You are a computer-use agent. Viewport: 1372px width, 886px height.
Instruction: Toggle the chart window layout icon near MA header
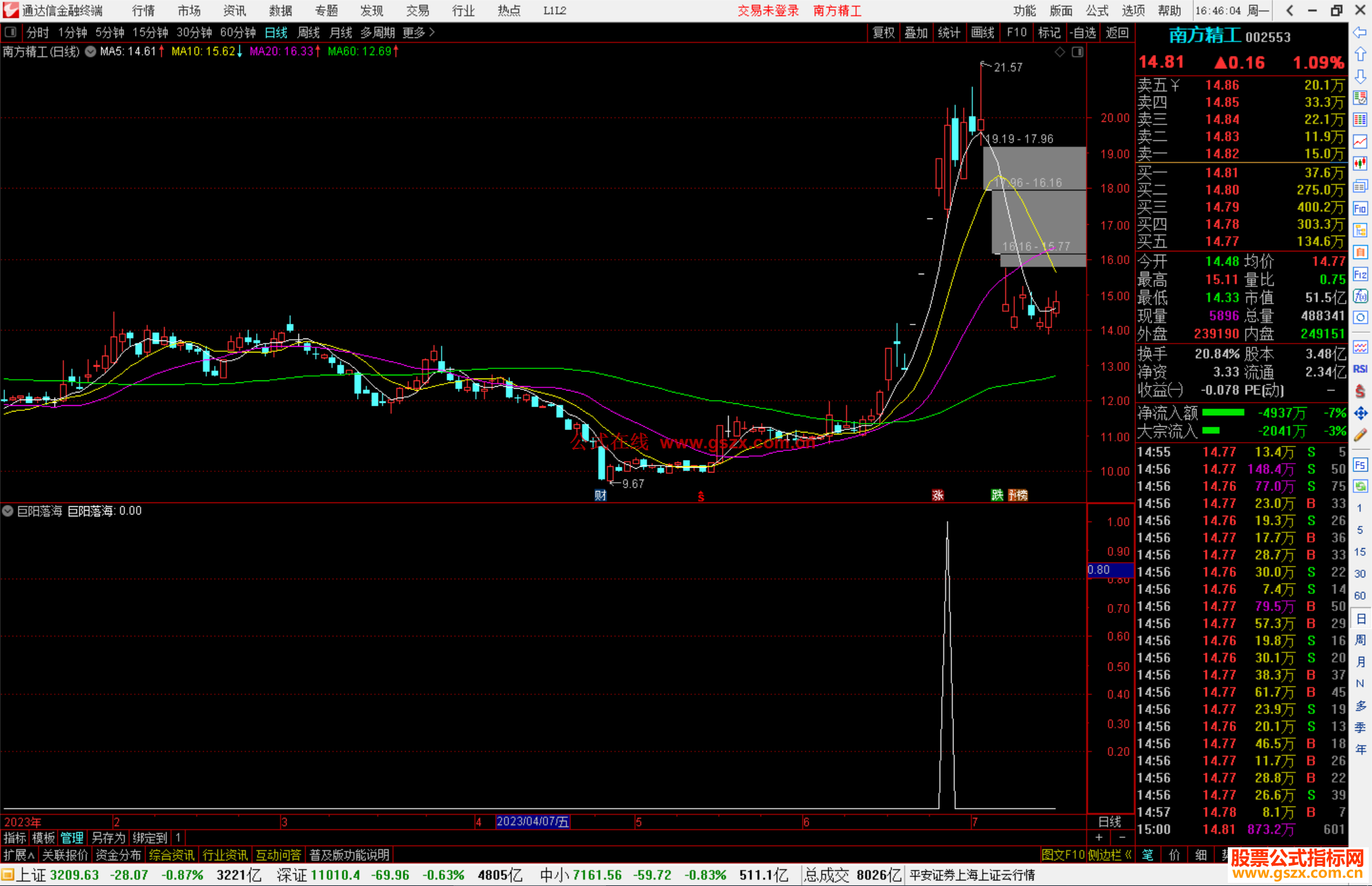pos(1077,52)
